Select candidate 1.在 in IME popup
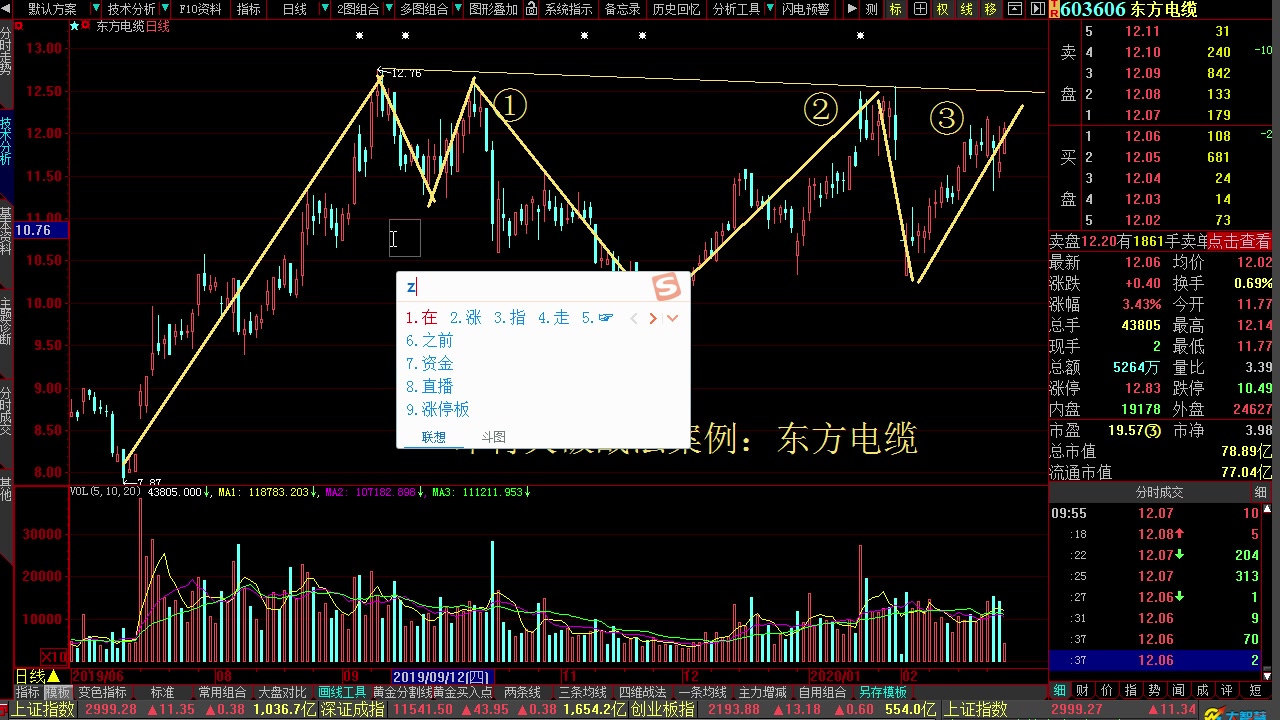 click(421, 317)
